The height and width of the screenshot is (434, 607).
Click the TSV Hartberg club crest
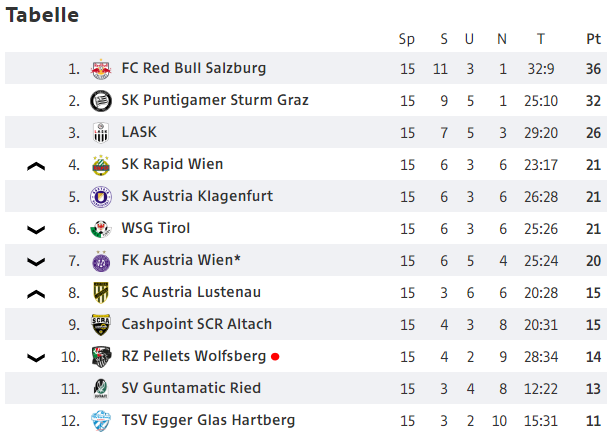101,421
